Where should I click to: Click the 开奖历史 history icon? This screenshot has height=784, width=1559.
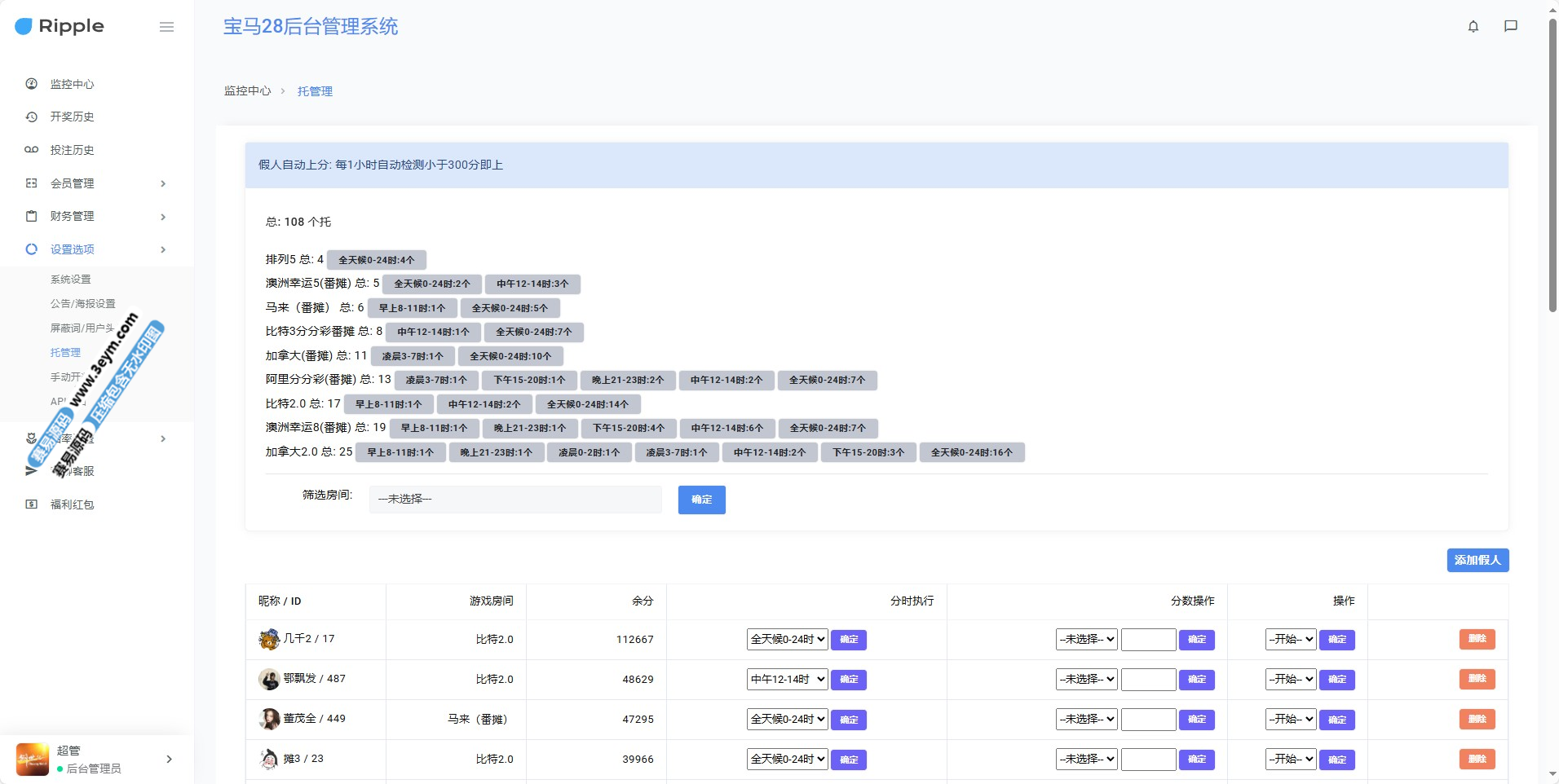tap(32, 117)
